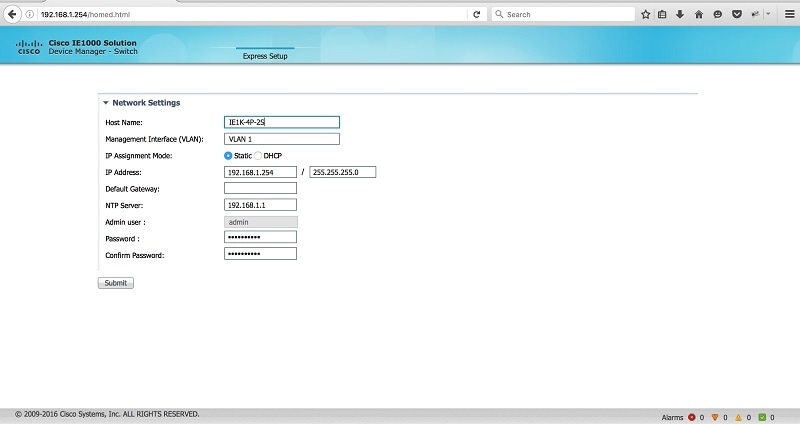View red critical alarms icon
The width and height of the screenshot is (800, 424).
click(692, 417)
